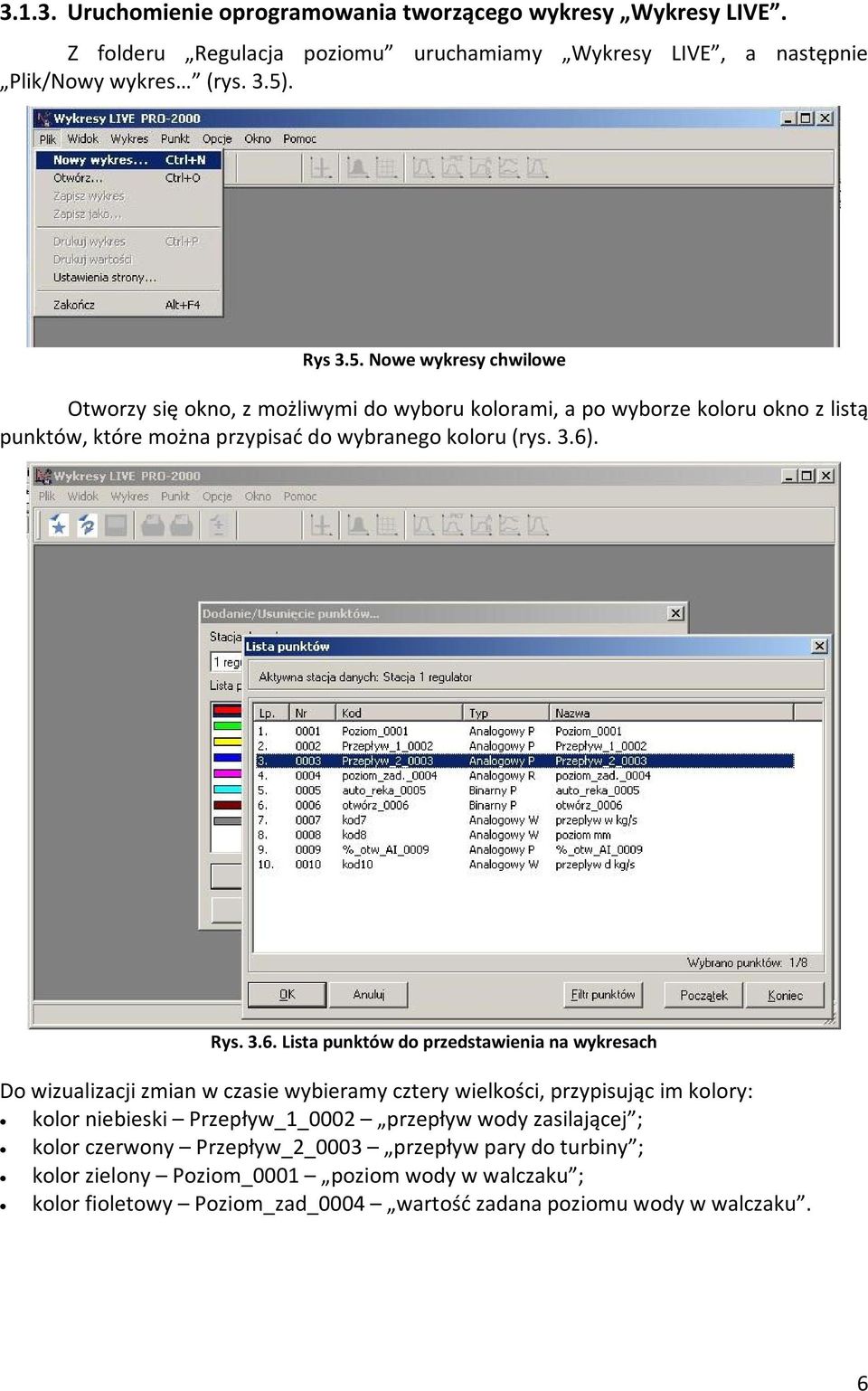
Task: Choose Otwórz... in the open Plik menu
Action: [129, 178]
